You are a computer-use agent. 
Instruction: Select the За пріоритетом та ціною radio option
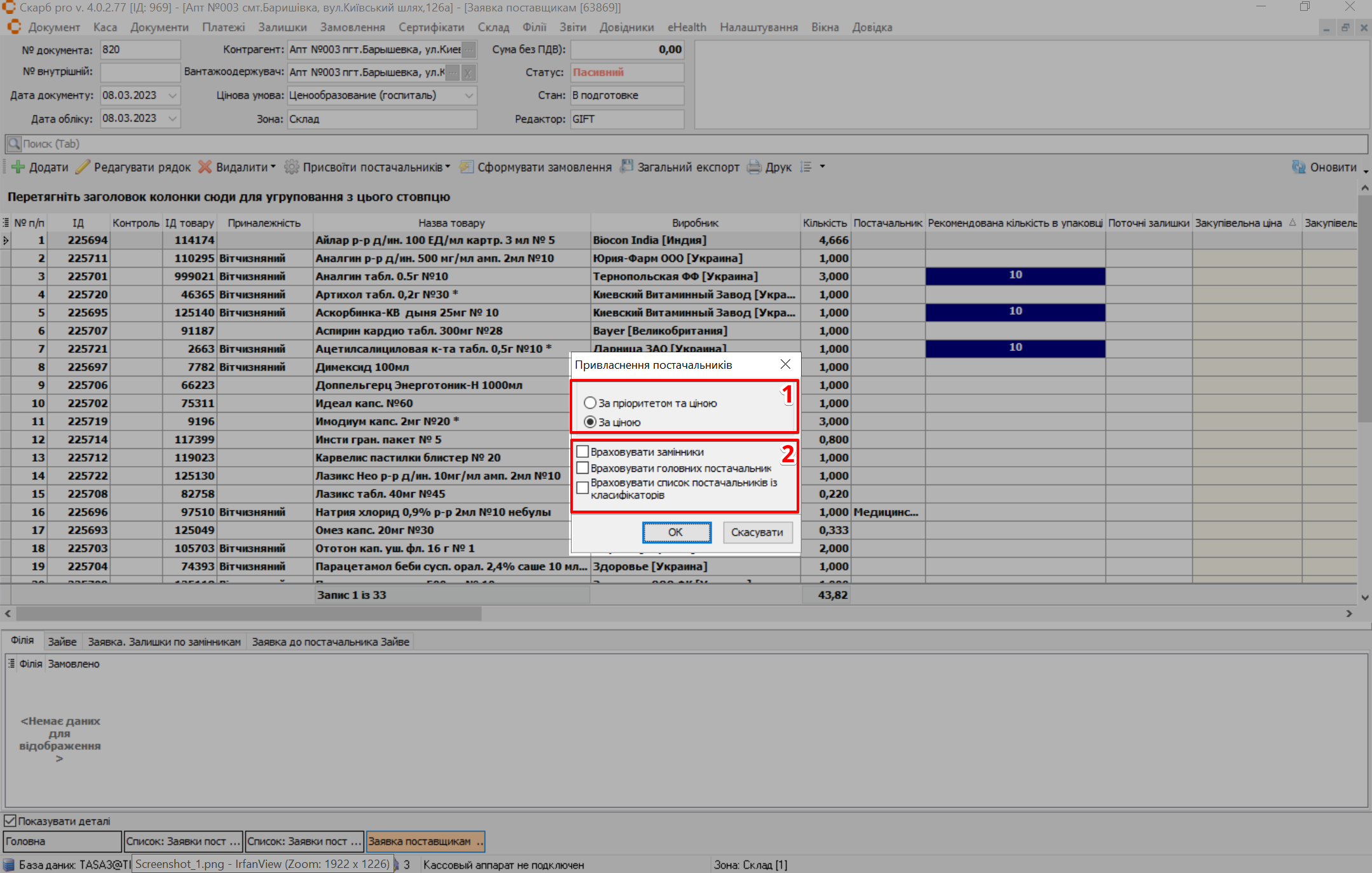(590, 403)
